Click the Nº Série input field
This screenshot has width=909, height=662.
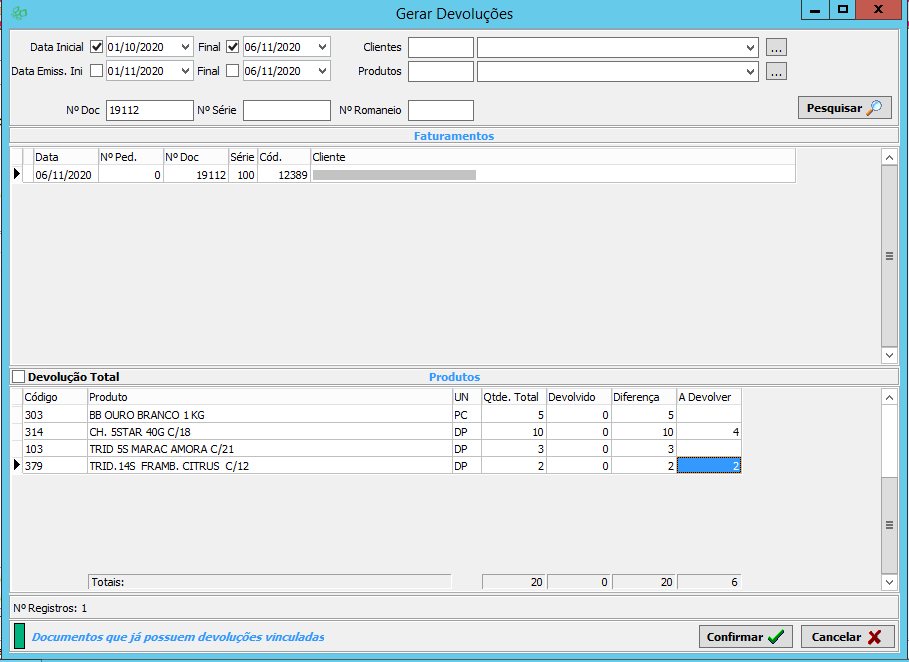286,110
